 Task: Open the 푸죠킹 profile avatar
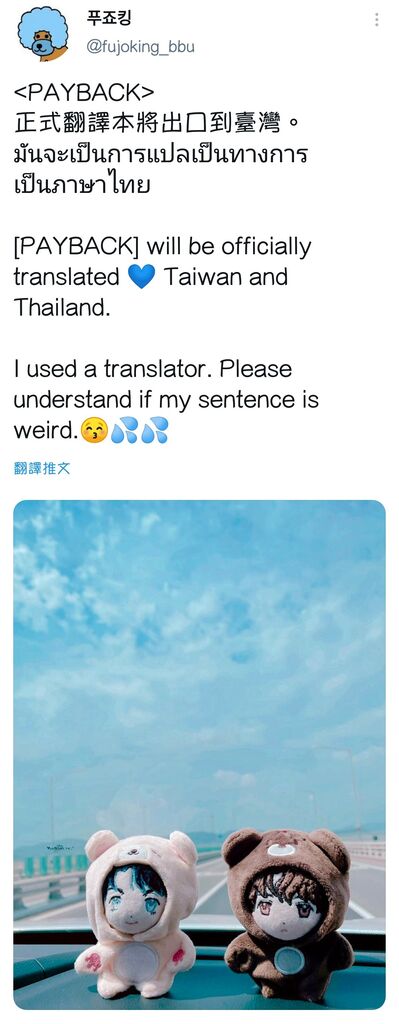pyautogui.click(x=42, y=33)
